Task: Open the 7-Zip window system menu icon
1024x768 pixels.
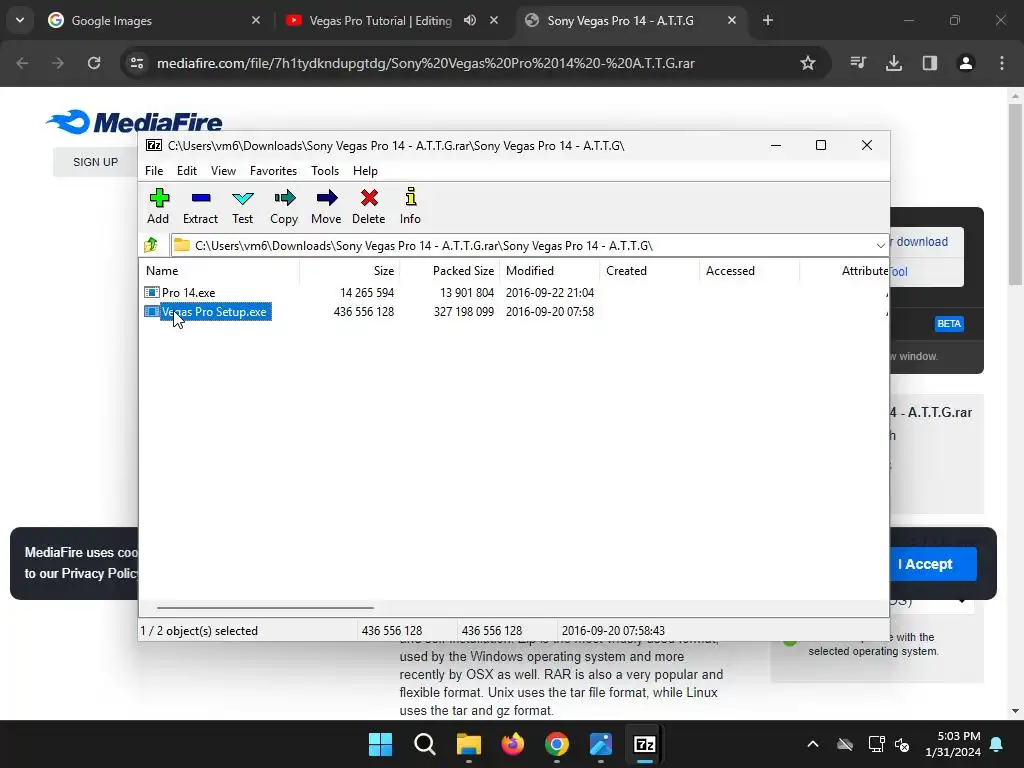Action: click(x=154, y=145)
